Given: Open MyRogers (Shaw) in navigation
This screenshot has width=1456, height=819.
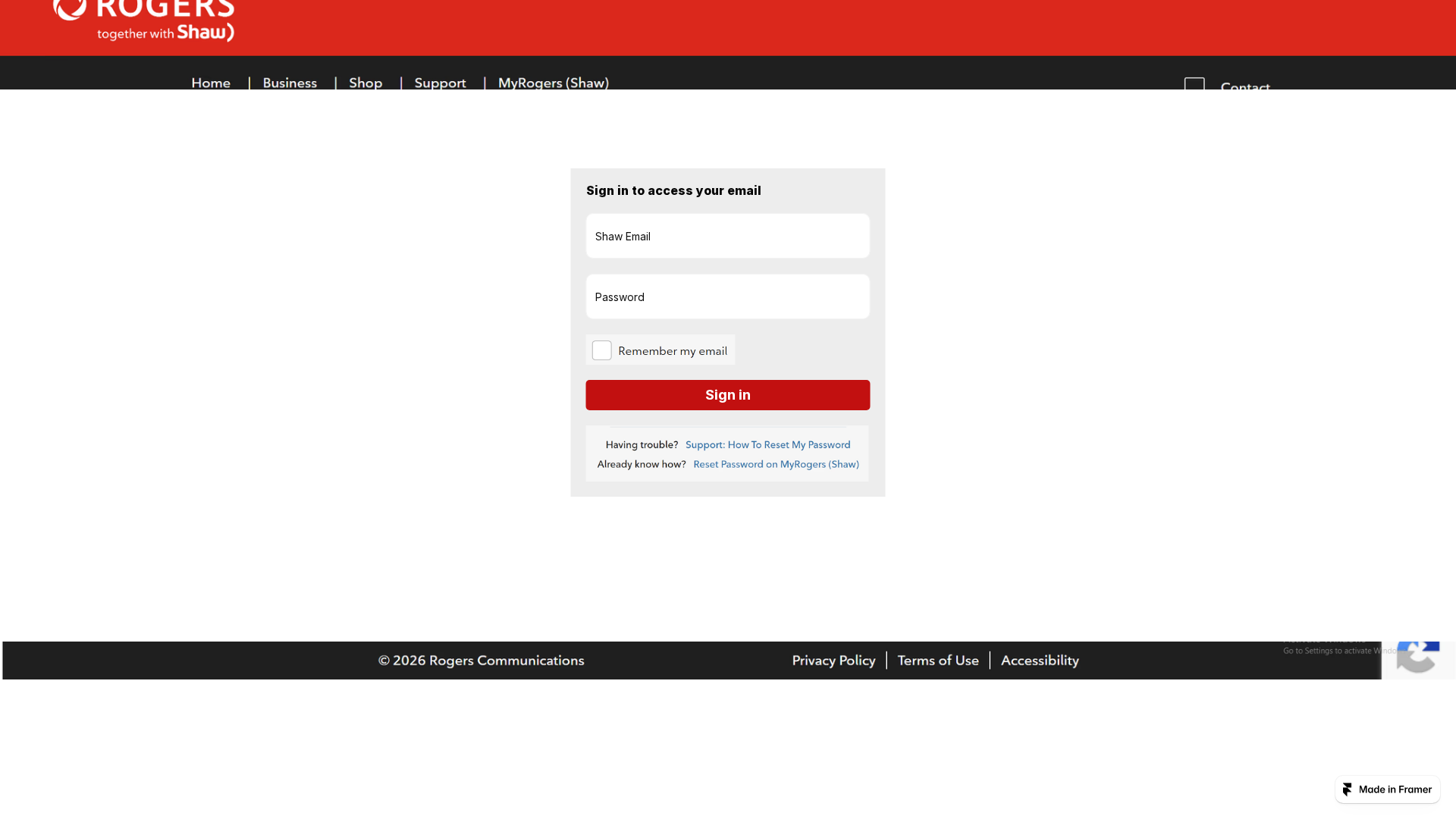Looking at the screenshot, I should 554,83.
